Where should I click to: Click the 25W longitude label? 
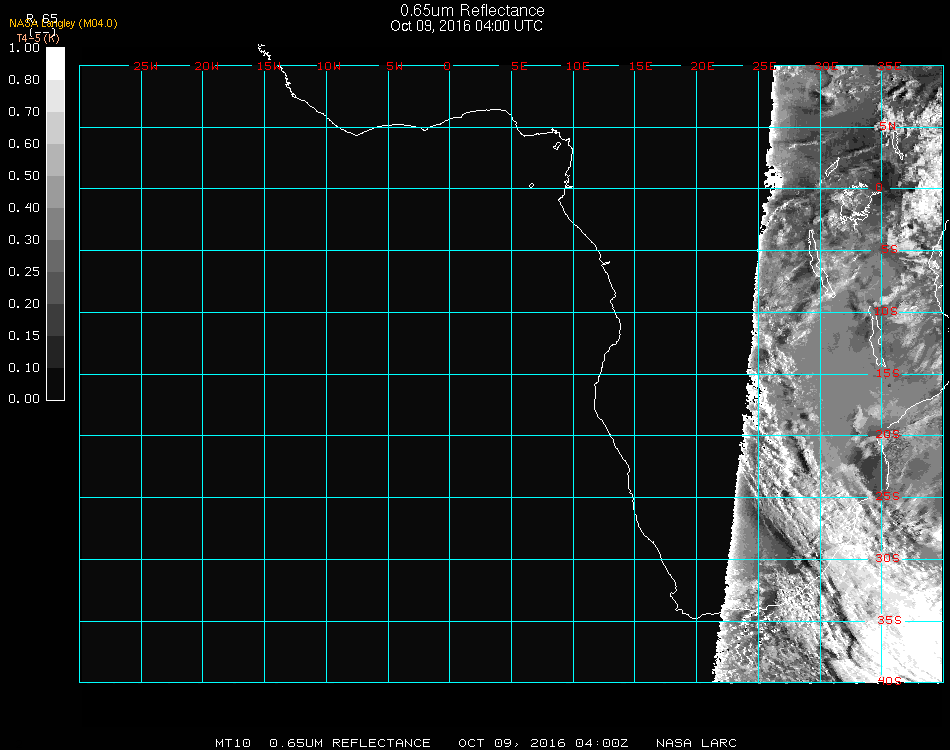click(145, 66)
